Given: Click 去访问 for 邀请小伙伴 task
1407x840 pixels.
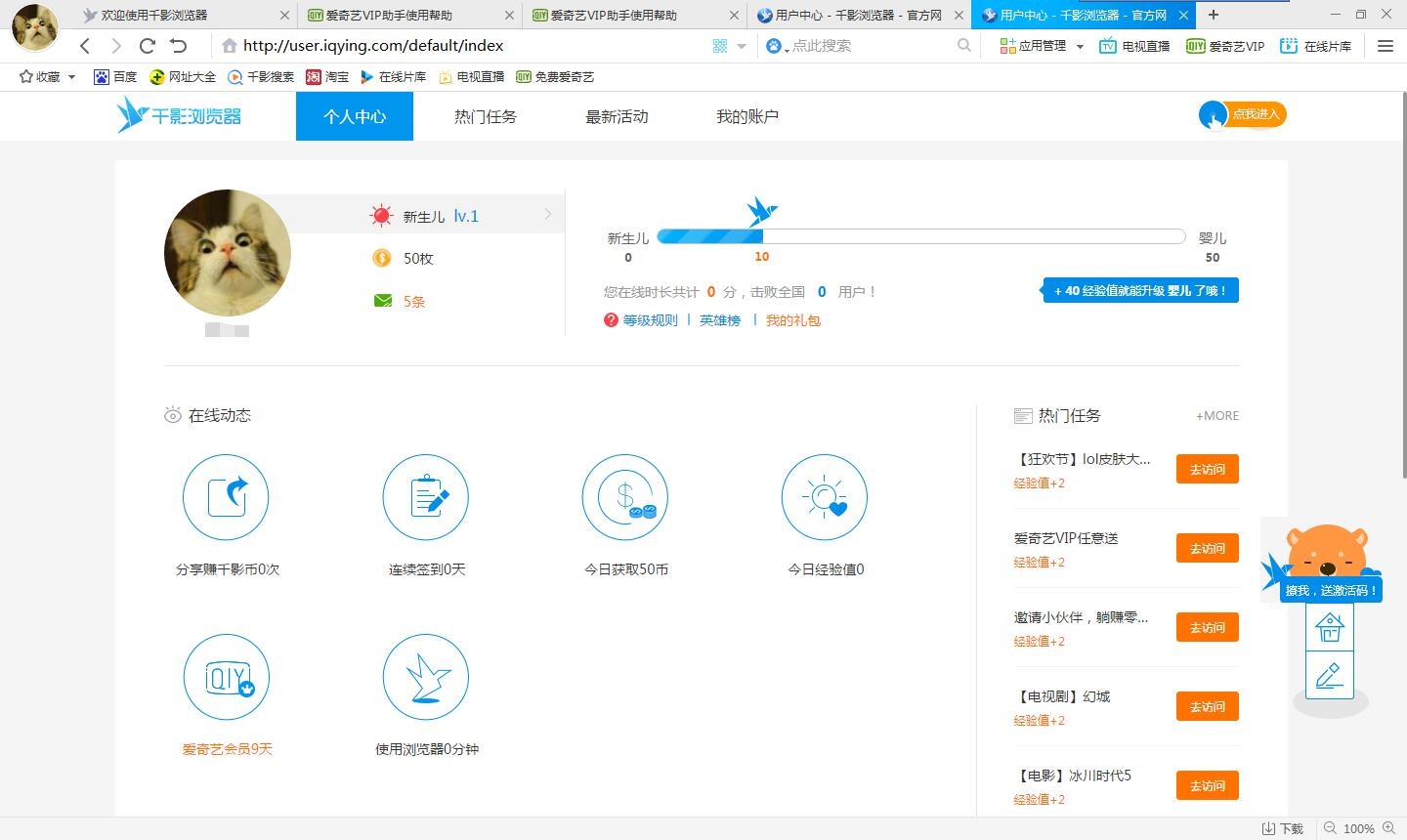Looking at the screenshot, I should point(1208,627).
